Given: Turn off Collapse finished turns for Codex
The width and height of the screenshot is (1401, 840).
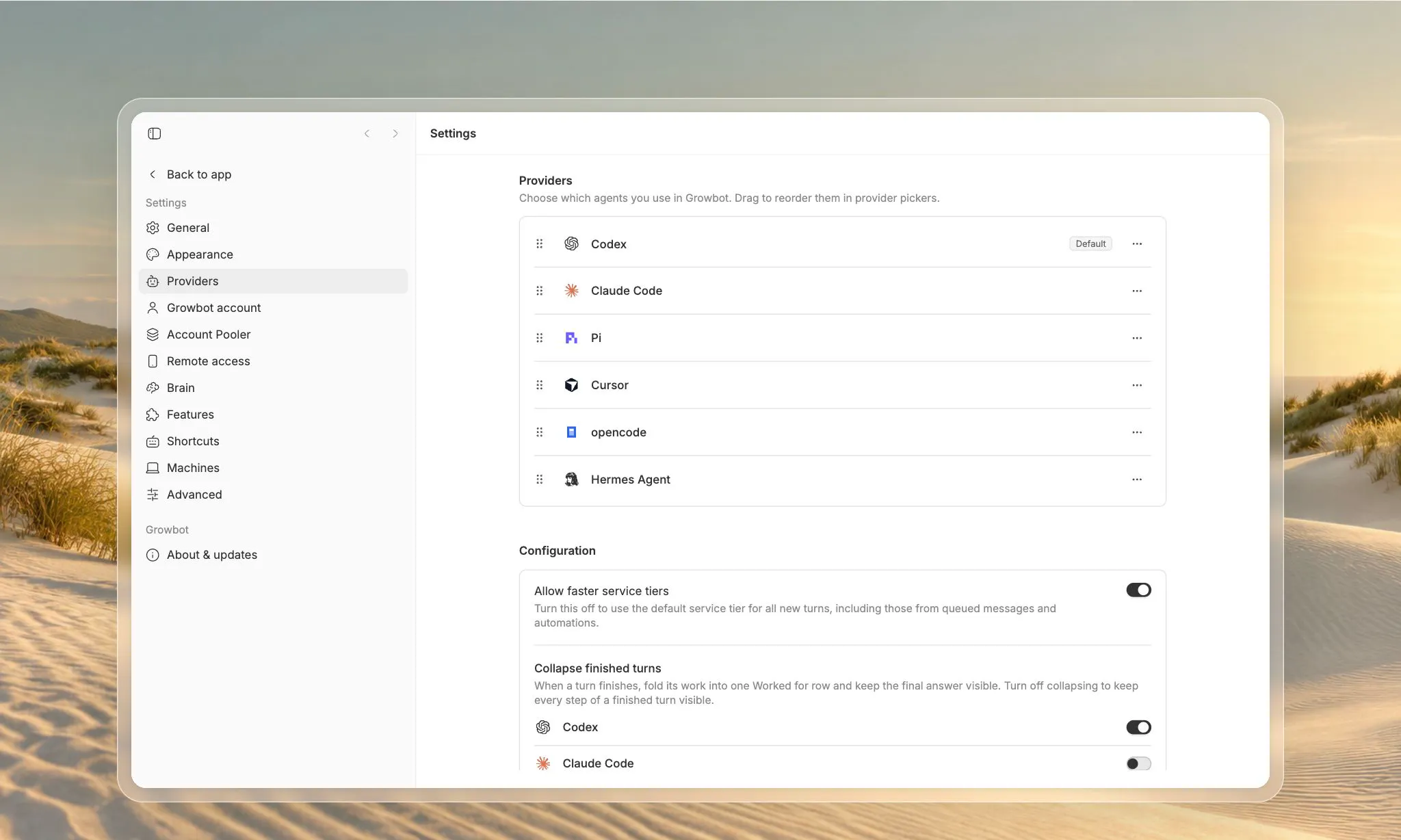Looking at the screenshot, I should (1138, 727).
